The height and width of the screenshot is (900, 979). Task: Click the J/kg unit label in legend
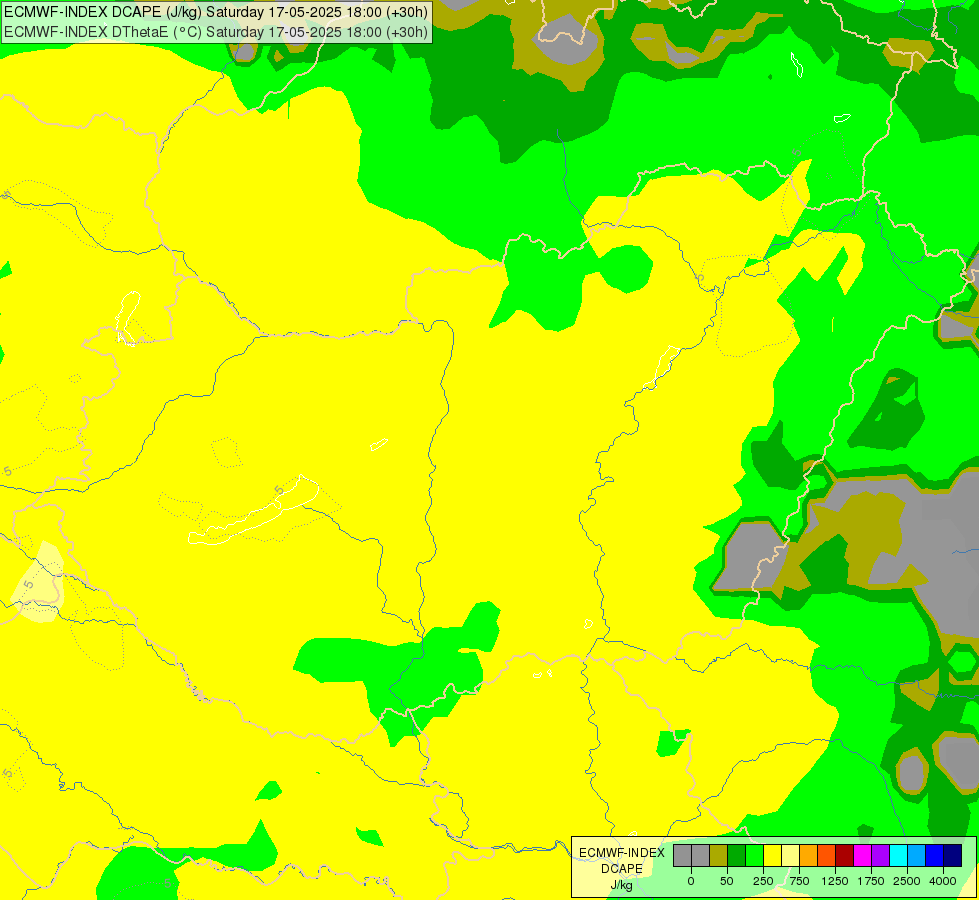622,885
